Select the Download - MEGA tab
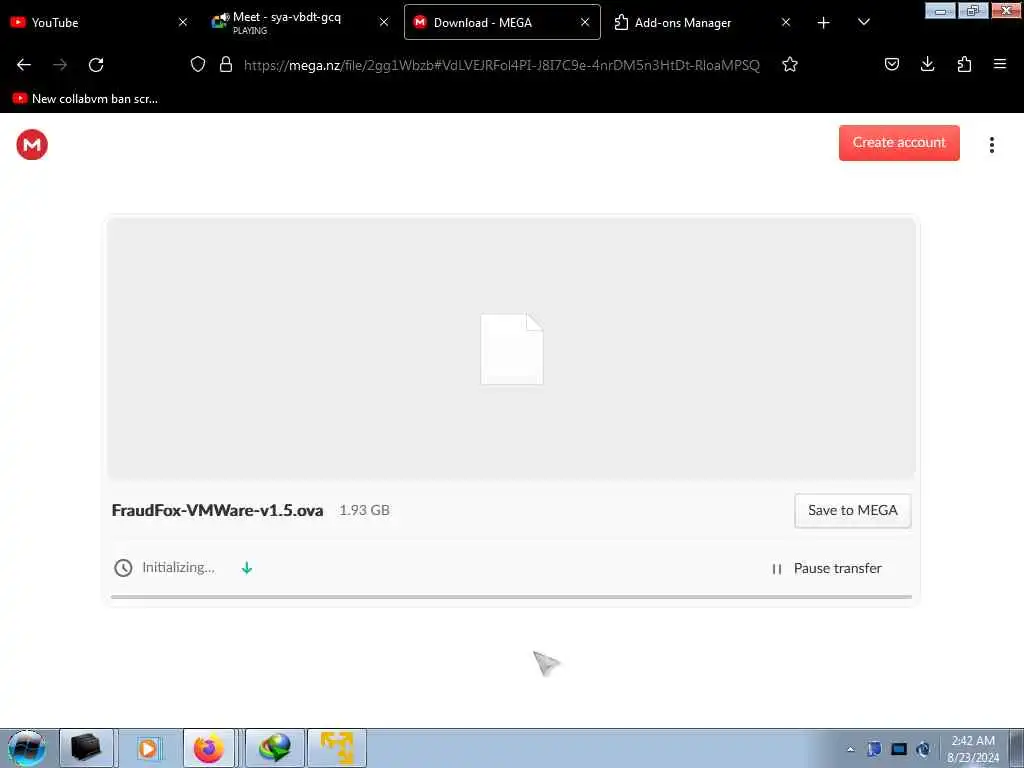 [502, 22]
